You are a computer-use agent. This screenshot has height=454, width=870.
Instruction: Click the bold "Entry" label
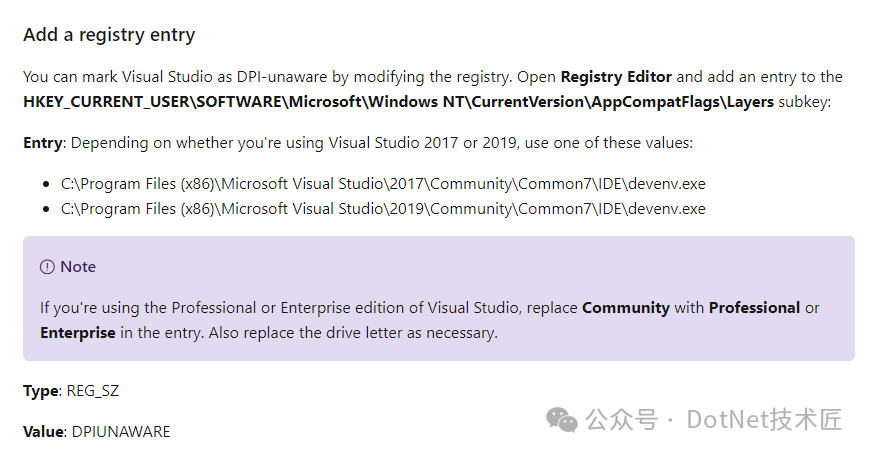(43, 143)
